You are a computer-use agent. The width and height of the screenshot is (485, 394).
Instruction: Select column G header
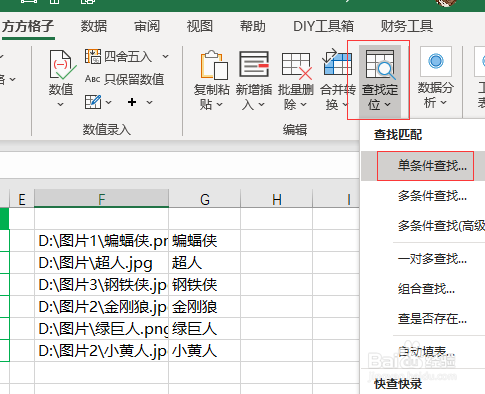(205, 199)
